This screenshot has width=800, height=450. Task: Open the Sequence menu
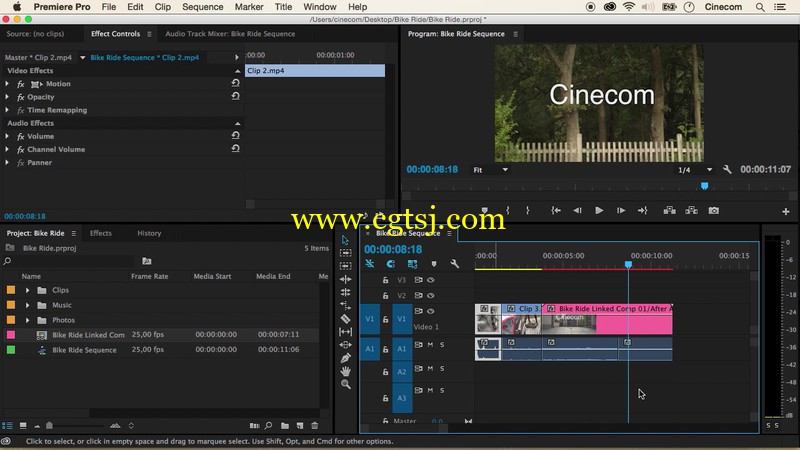[x=203, y=7]
